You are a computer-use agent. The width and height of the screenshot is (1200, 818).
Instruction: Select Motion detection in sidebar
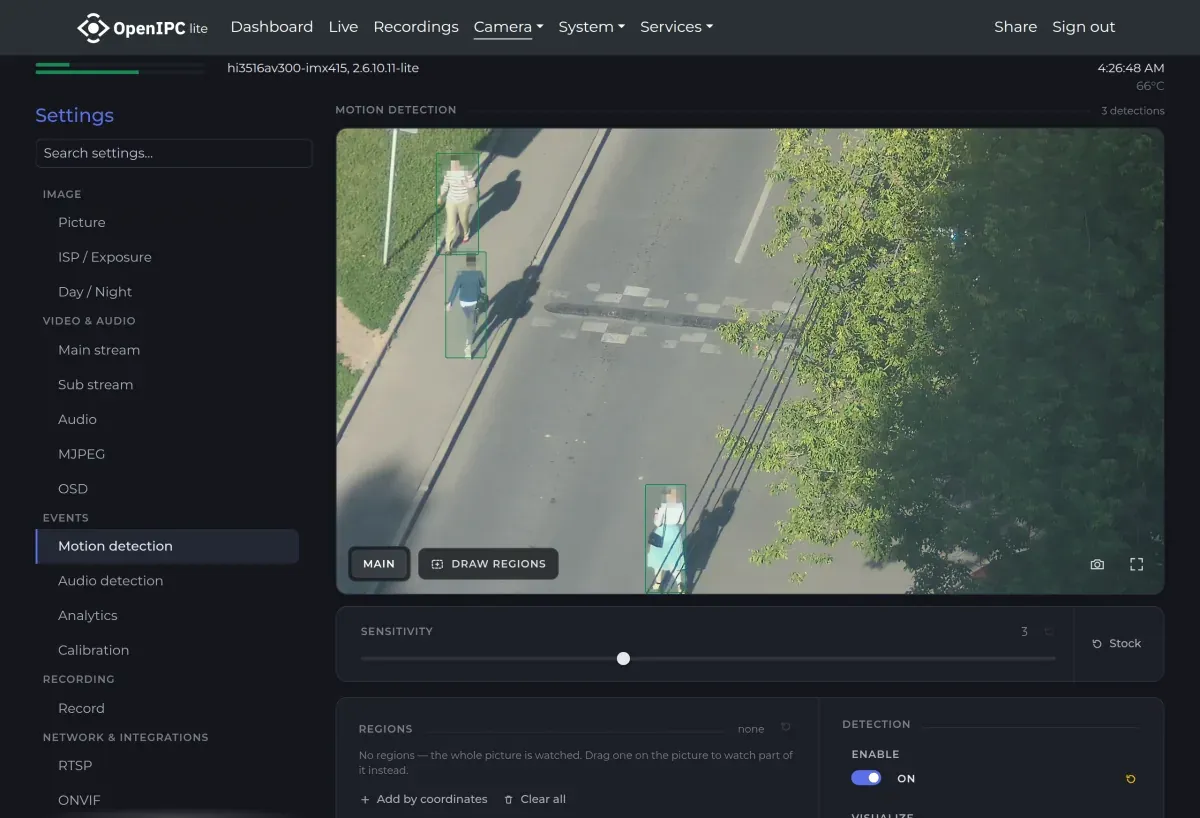(167, 546)
